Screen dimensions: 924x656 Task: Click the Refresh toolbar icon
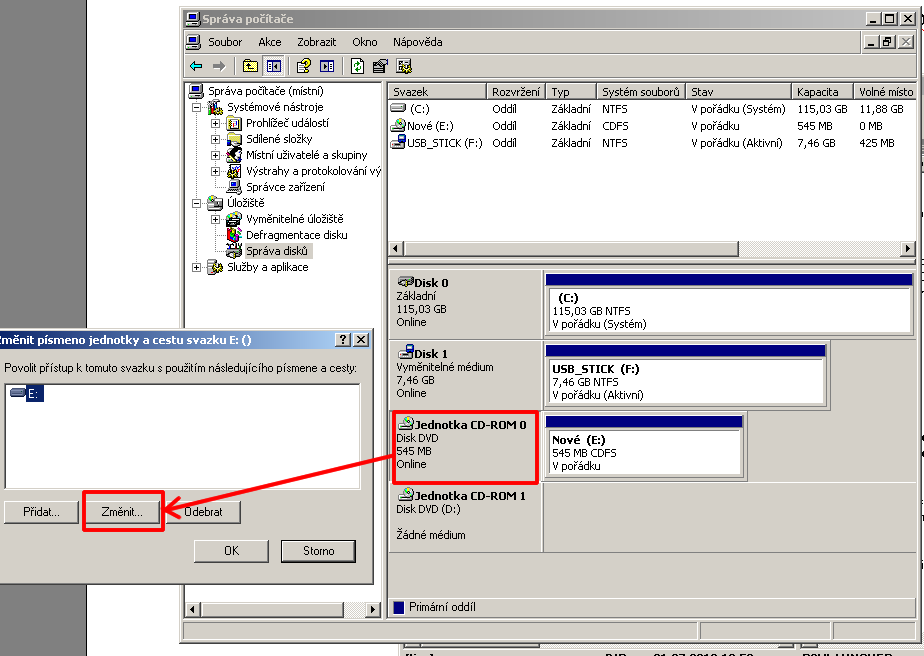(357, 66)
